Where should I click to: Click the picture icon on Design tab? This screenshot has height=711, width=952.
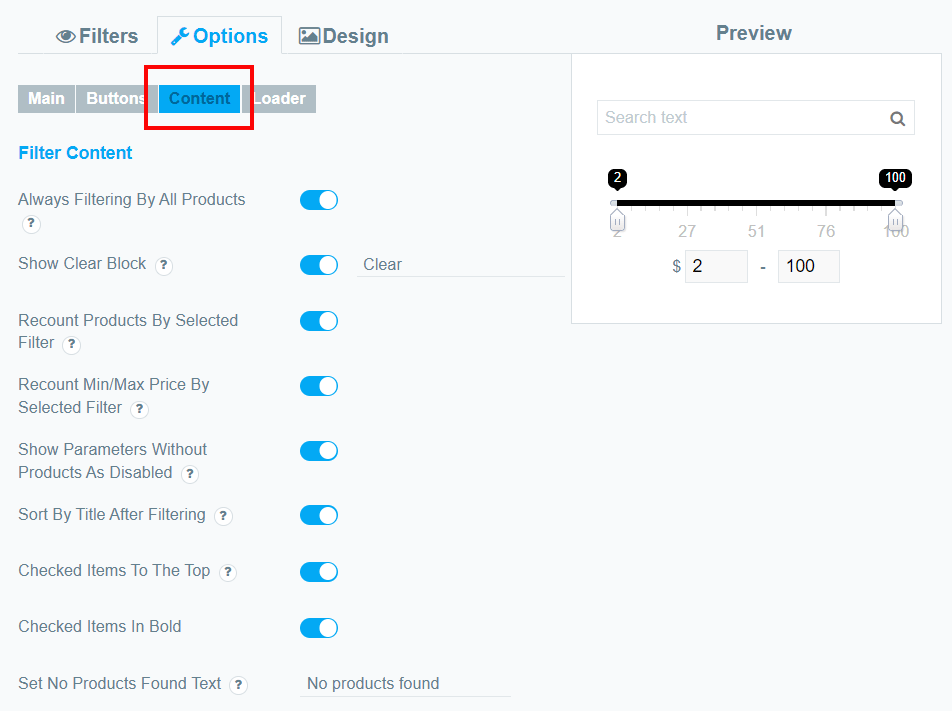pyautogui.click(x=309, y=36)
